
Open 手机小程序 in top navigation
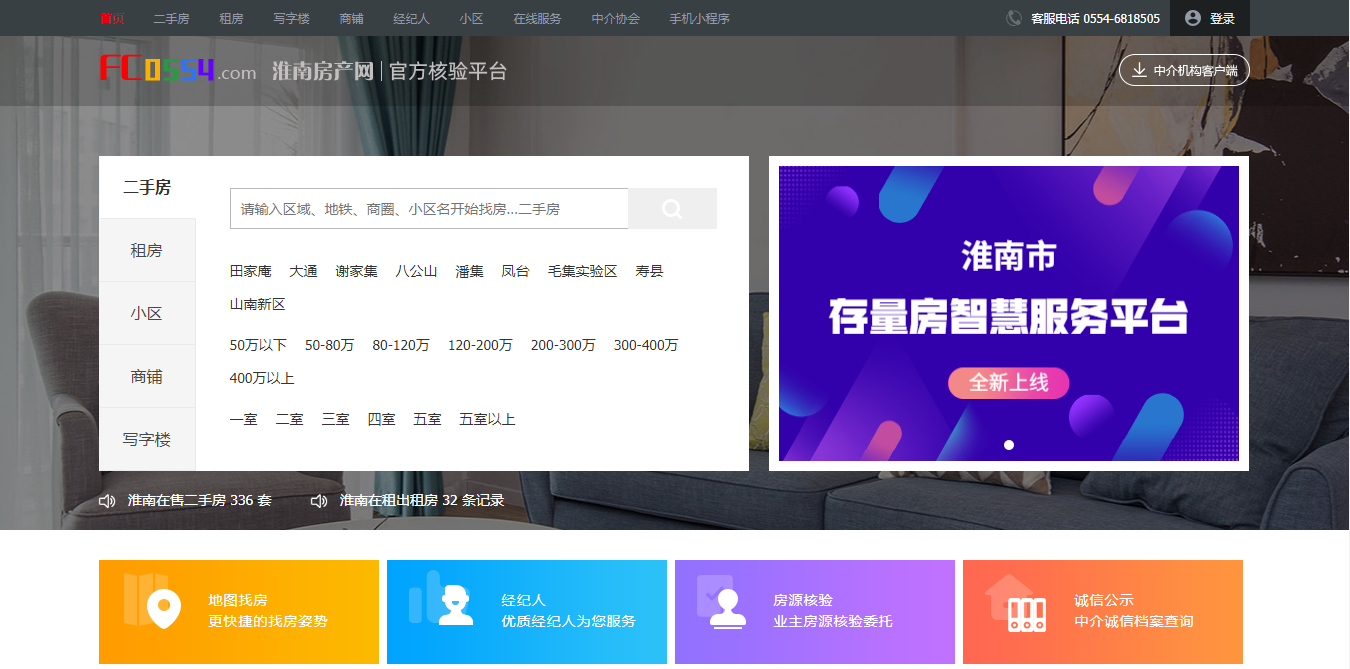(x=699, y=18)
